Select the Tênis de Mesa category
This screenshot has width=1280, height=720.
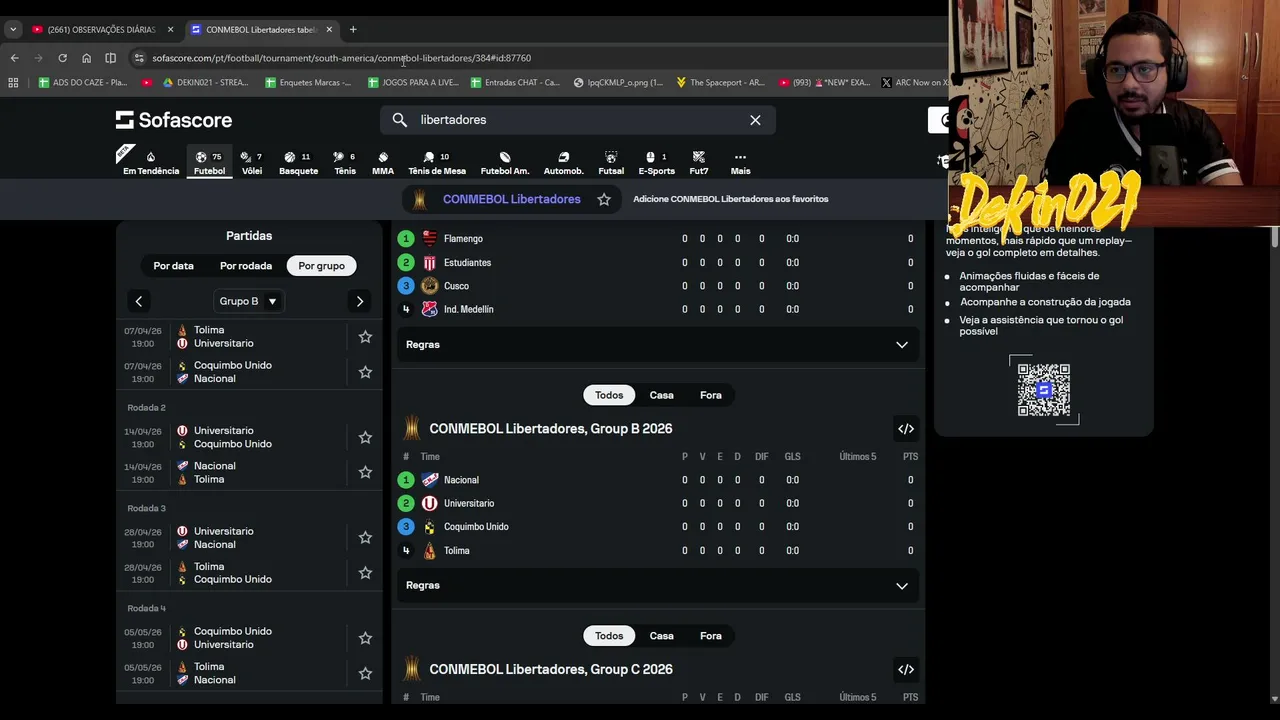point(437,163)
